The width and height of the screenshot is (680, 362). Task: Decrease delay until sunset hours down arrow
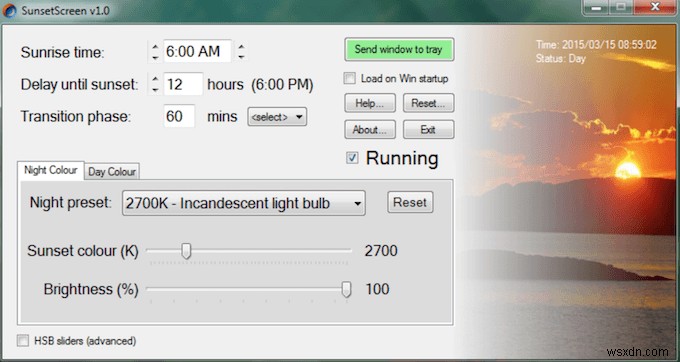point(155,89)
